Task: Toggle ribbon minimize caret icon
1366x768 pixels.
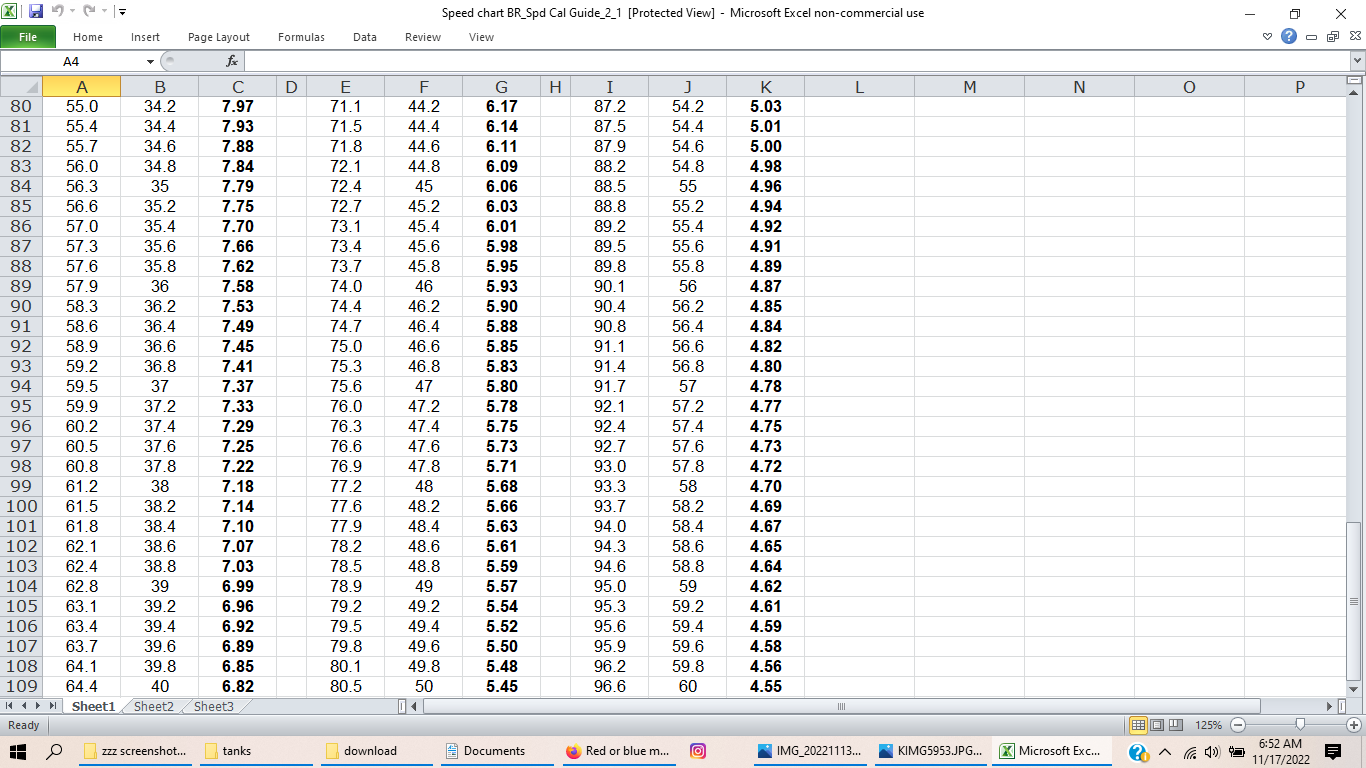Action: (1268, 37)
